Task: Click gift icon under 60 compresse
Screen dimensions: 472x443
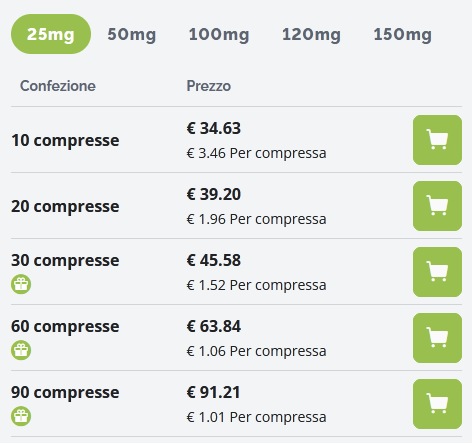Action: click(x=21, y=350)
